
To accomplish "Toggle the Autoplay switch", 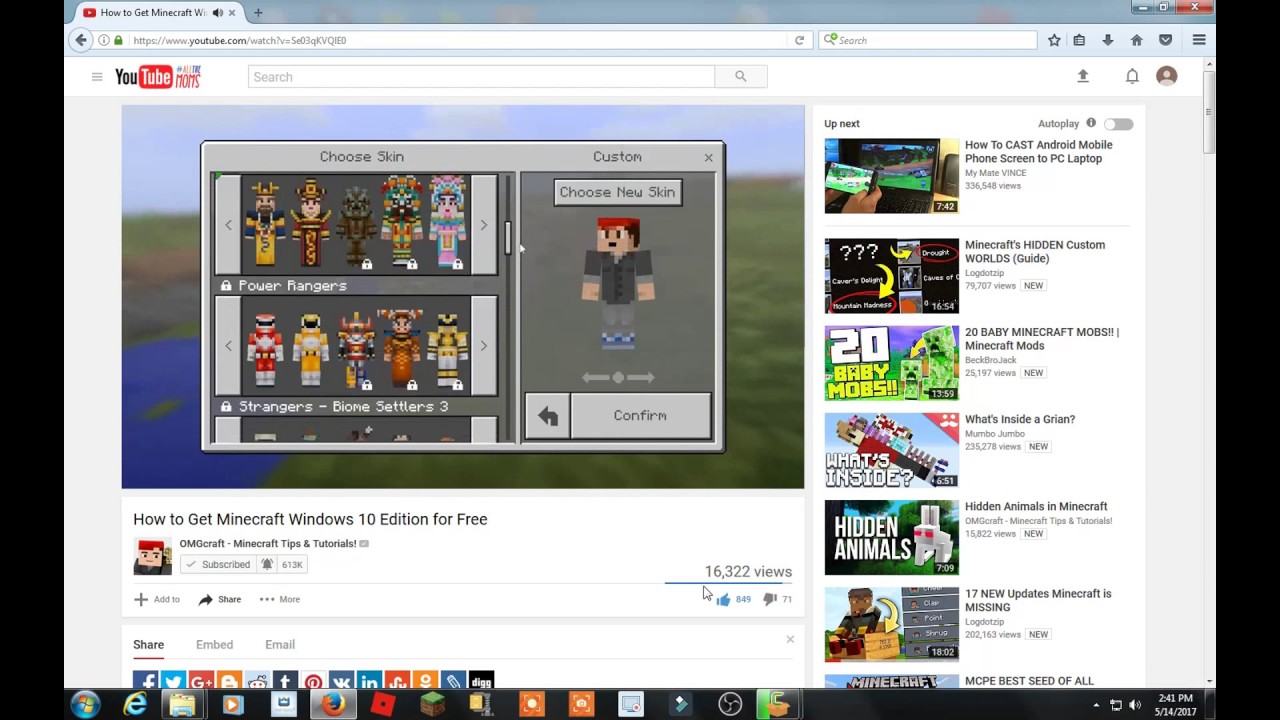I will (x=1119, y=124).
